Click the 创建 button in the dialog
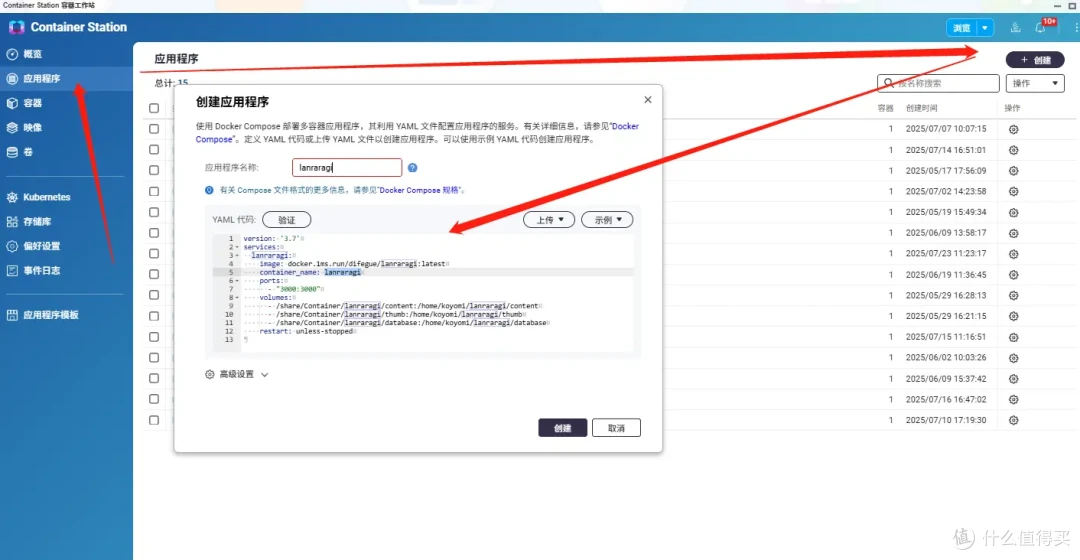The height and width of the screenshot is (560, 1080). 563,428
